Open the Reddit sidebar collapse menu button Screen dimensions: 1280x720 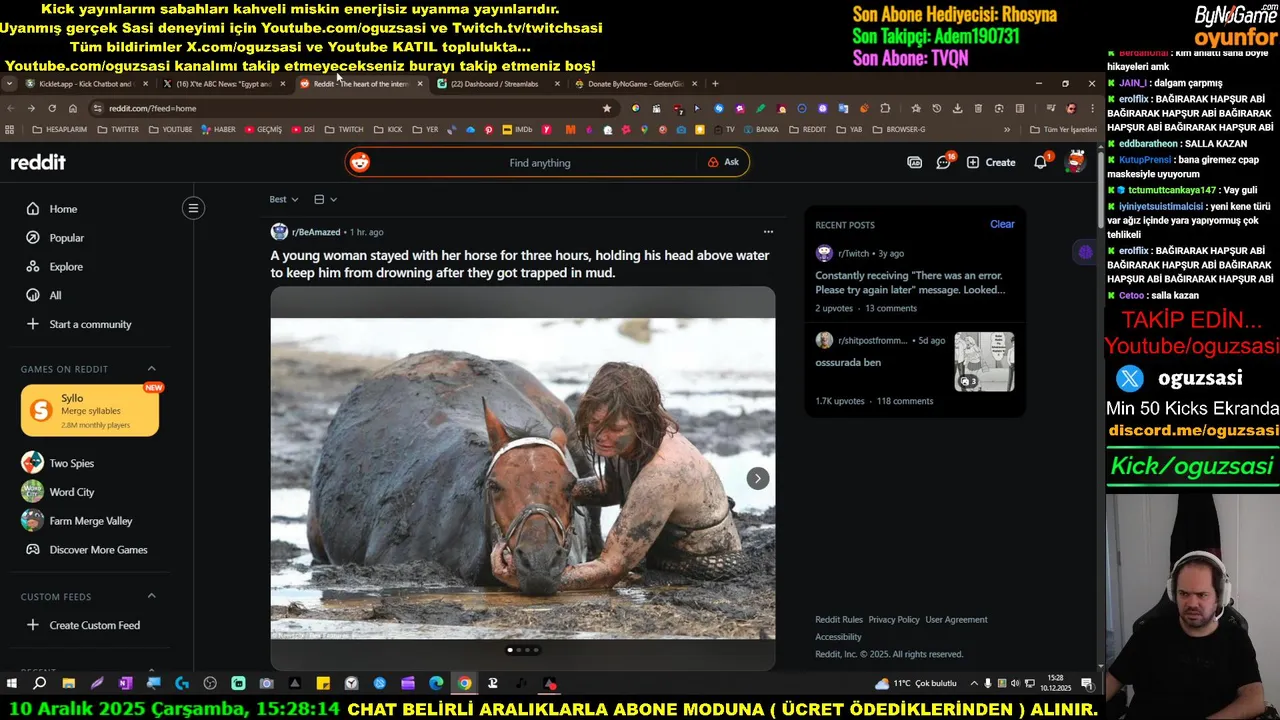[193, 208]
